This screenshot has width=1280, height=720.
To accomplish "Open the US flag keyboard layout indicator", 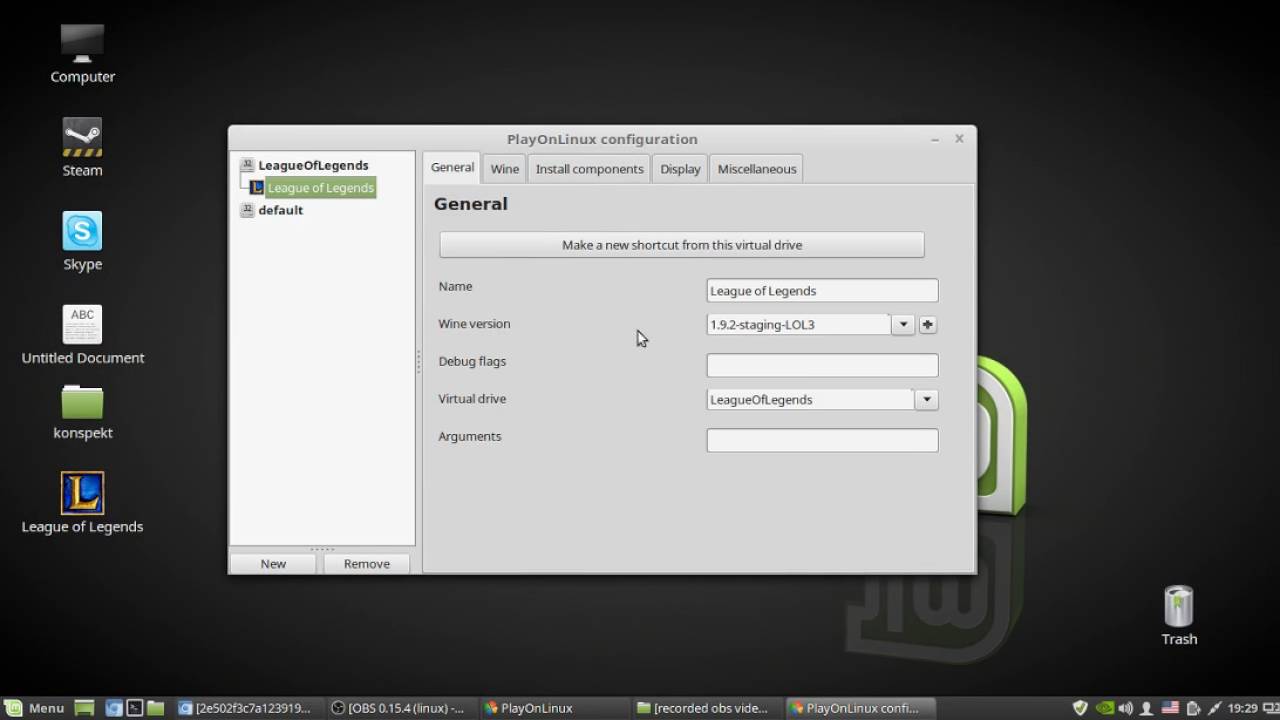I will [x=1170, y=708].
